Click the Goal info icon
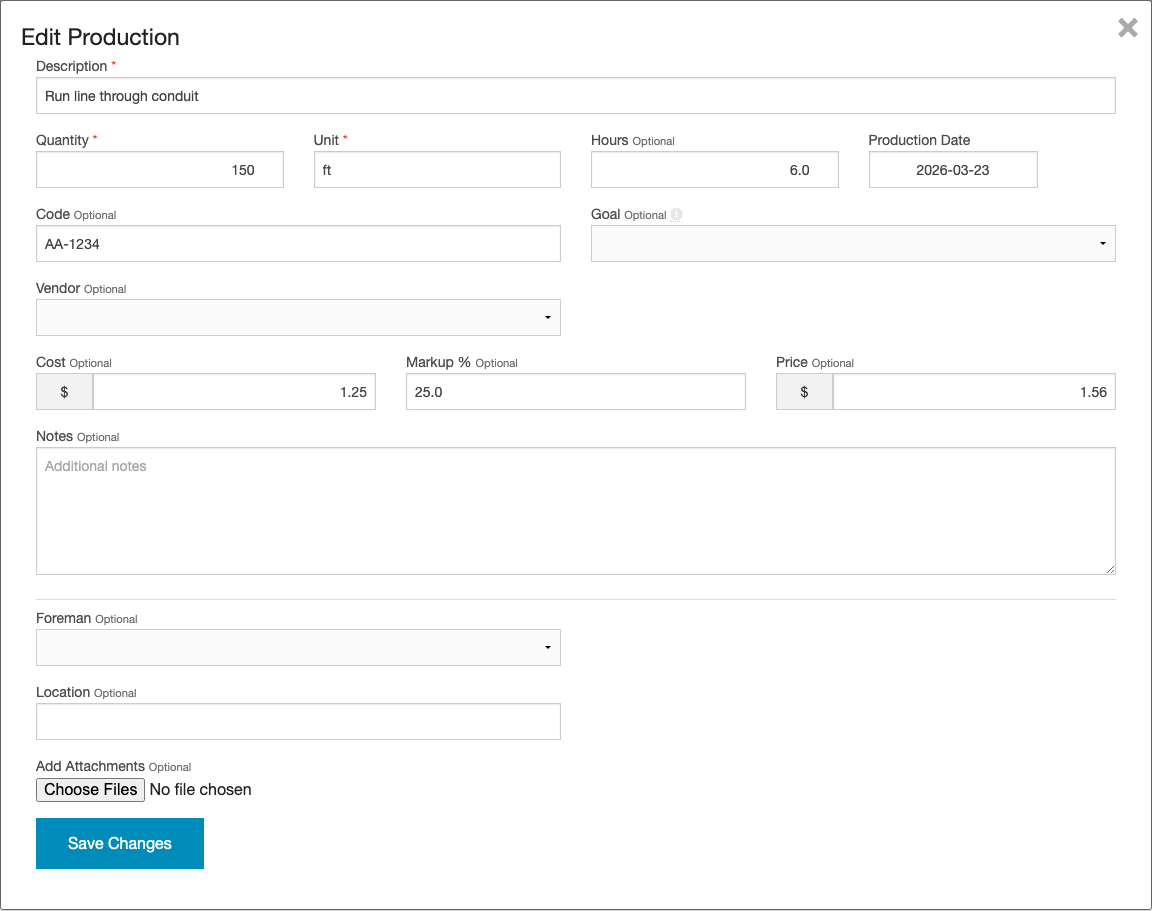This screenshot has height=911, width=1152. coord(675,214)
